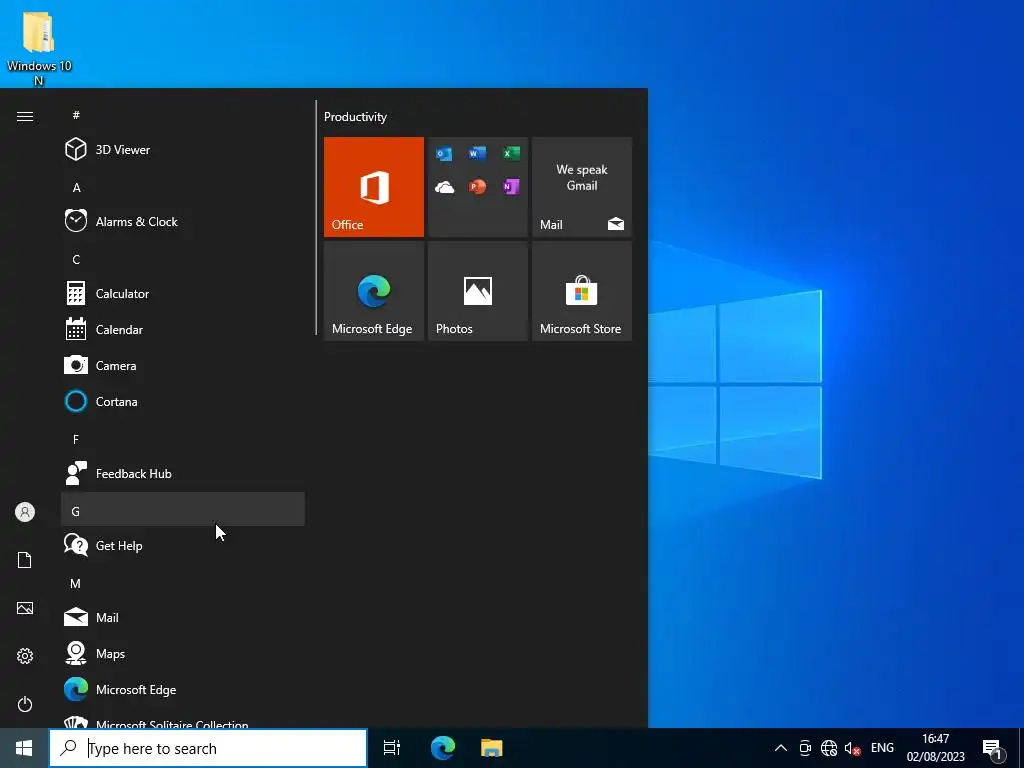Open the clock showing 16:47
The image size is (1024, 768).
(935, 748)
